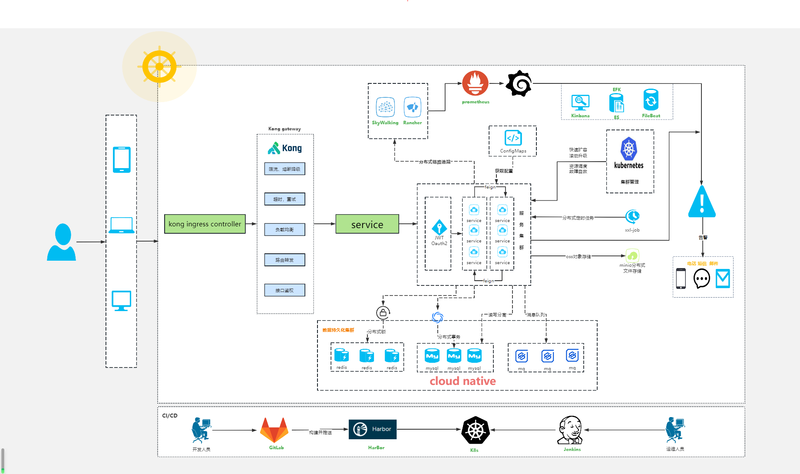Viewport: 800px width, 474px height.
Task: Select the kong ingress controller box
Action: [x=205, y=224]
